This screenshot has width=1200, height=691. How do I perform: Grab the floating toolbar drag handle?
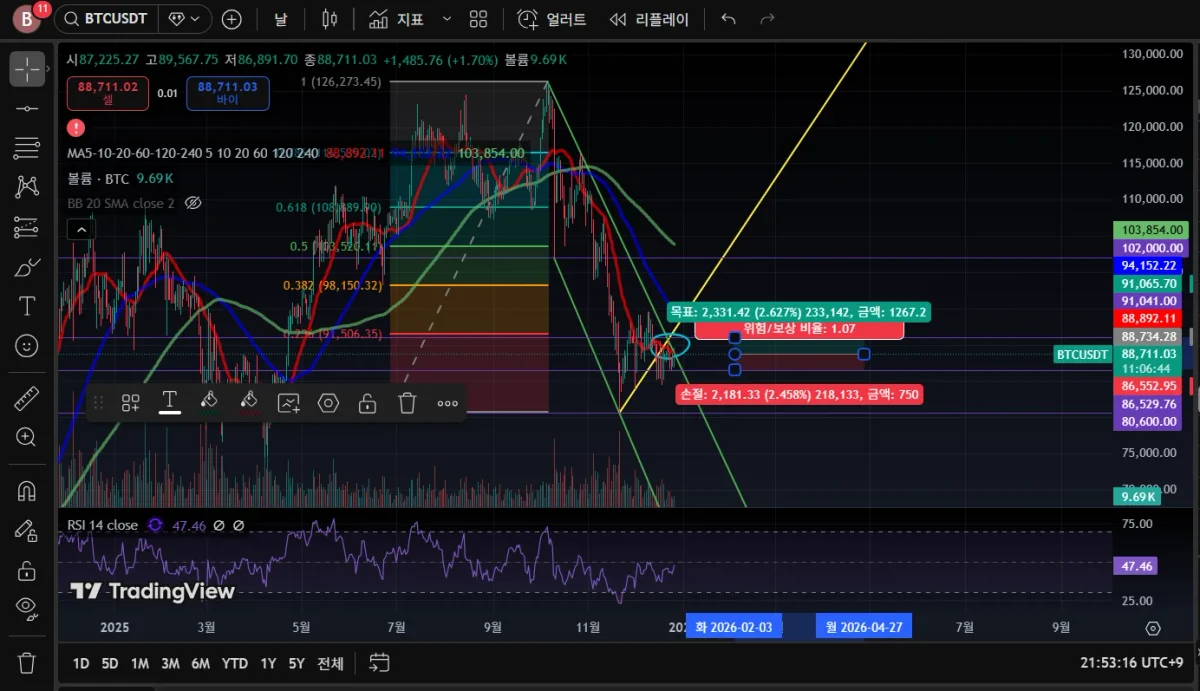tap(98, 403)
